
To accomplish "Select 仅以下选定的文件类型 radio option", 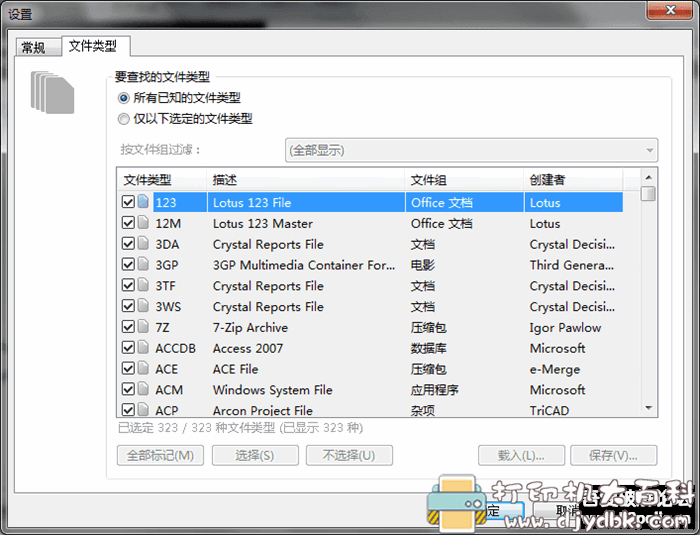I will 123,119.
